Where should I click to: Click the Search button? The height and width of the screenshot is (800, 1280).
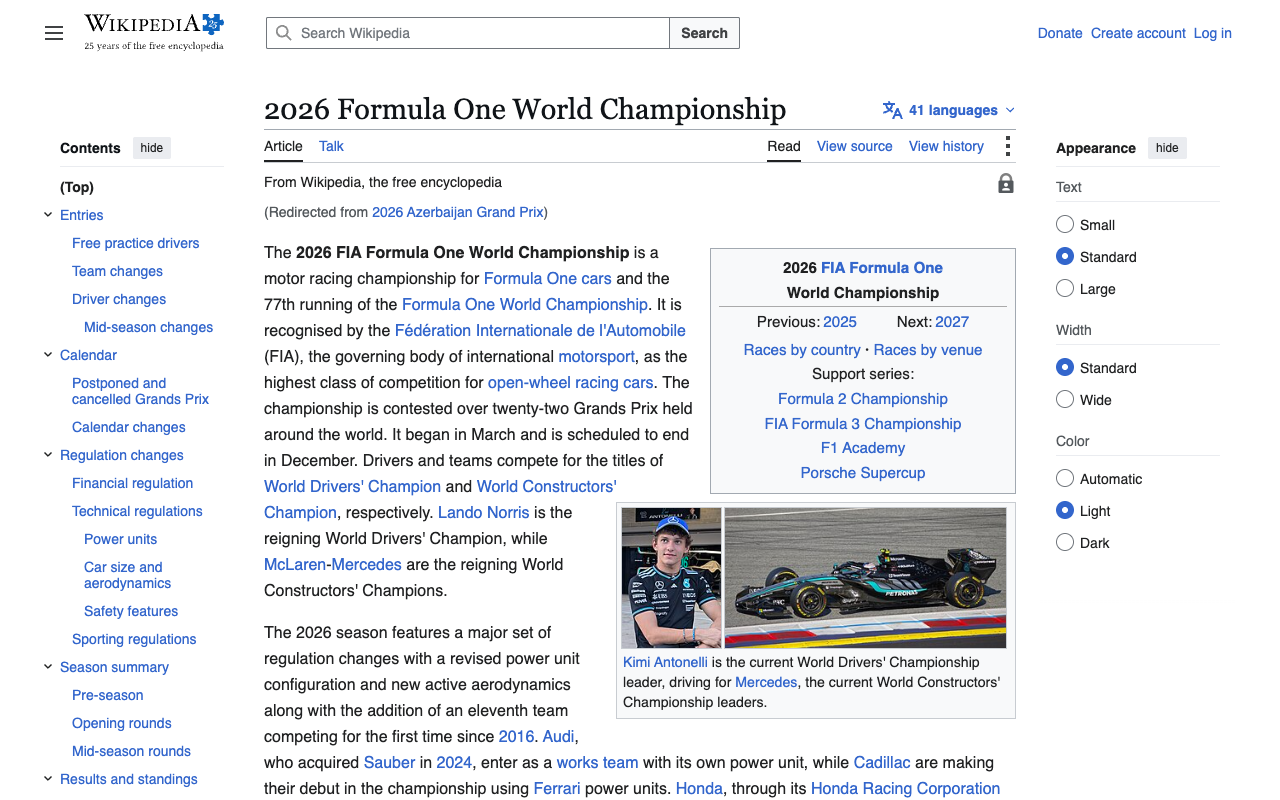(x=704, y=33)
